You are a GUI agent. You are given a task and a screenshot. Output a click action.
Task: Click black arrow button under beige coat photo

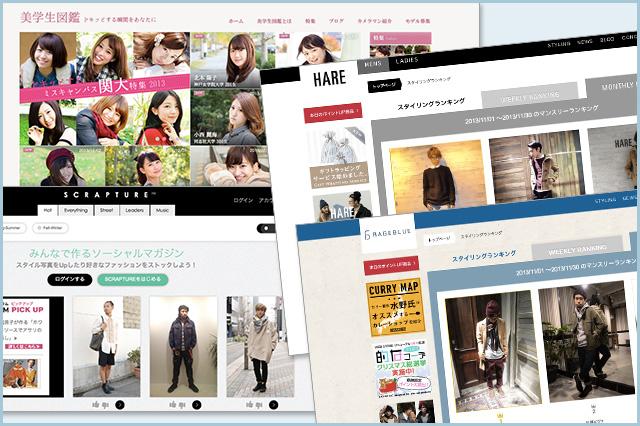tap(273, 405)
